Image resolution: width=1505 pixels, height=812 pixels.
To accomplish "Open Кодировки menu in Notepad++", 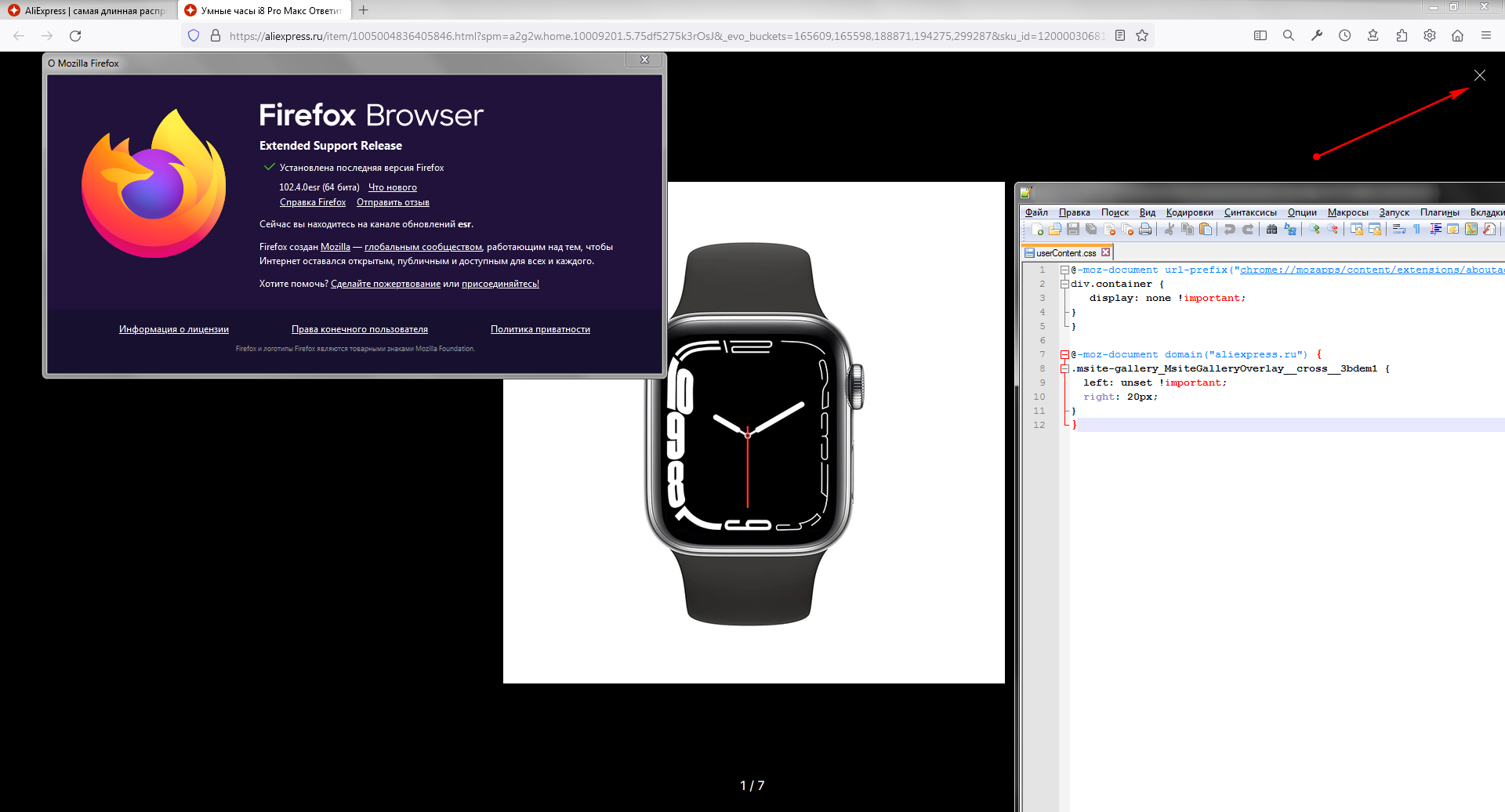I will click(x=1189, y=212).
